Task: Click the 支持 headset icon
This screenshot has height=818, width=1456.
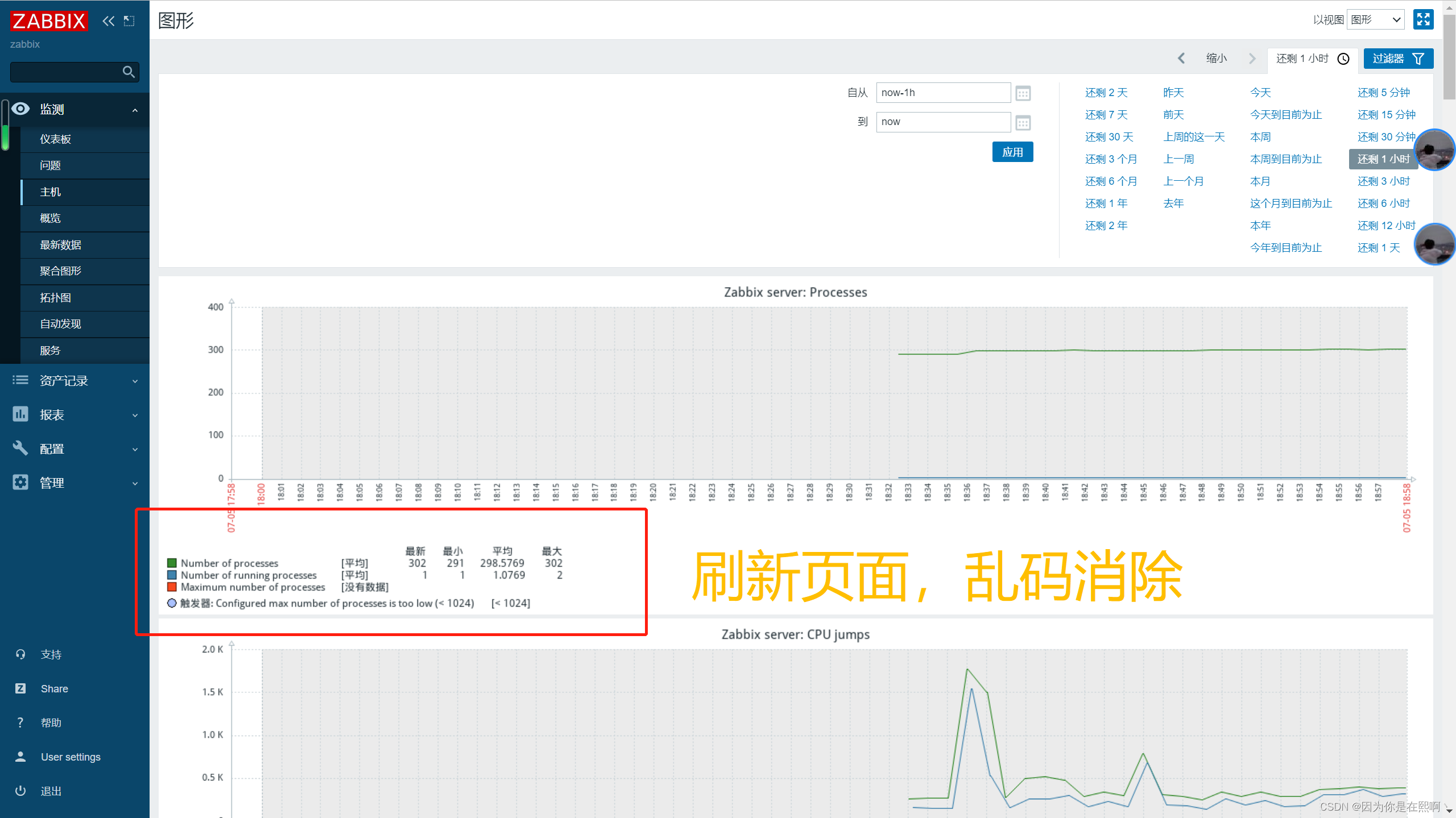Action: [x=20, y=654]
